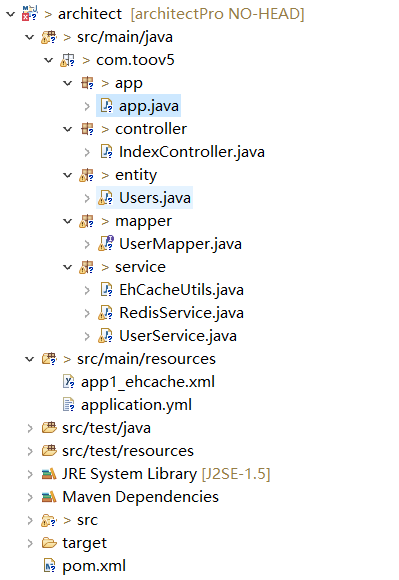Click the JRE System Library icon
The height and width of the screenshot is (580, 399).
click(49, 474)
